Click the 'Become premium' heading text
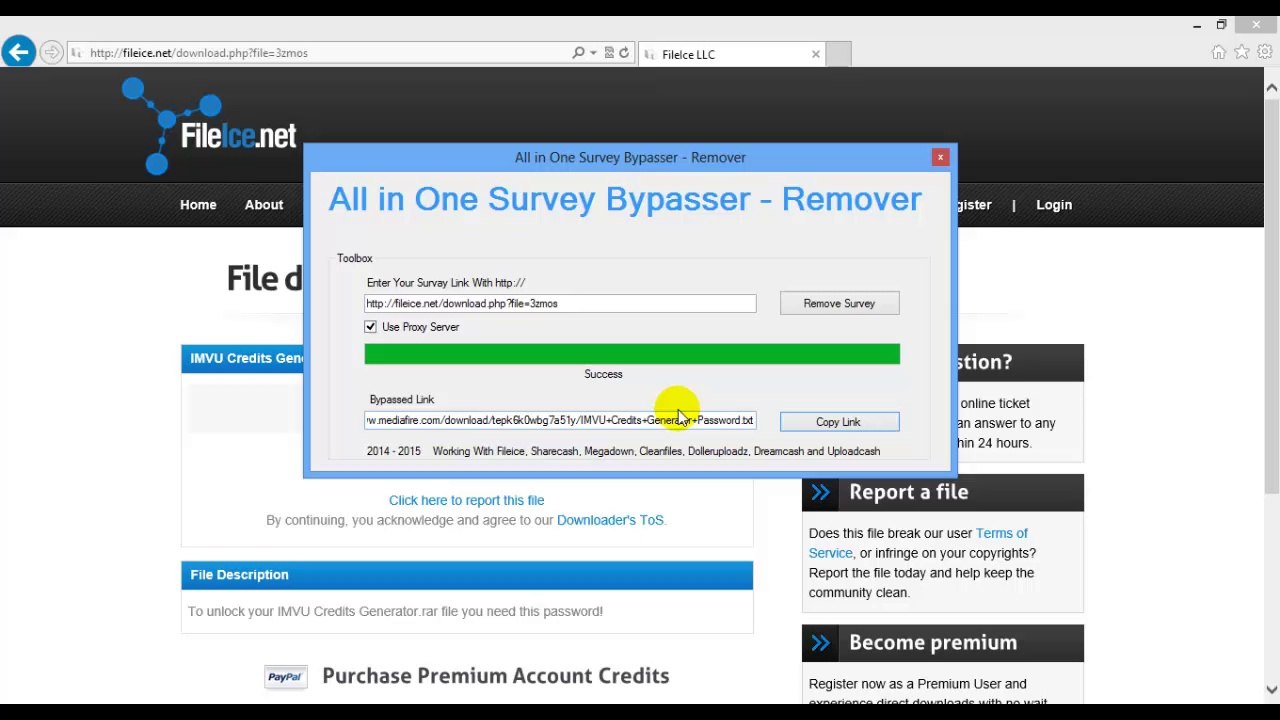The image size is (1280, 720). [932, 643]
